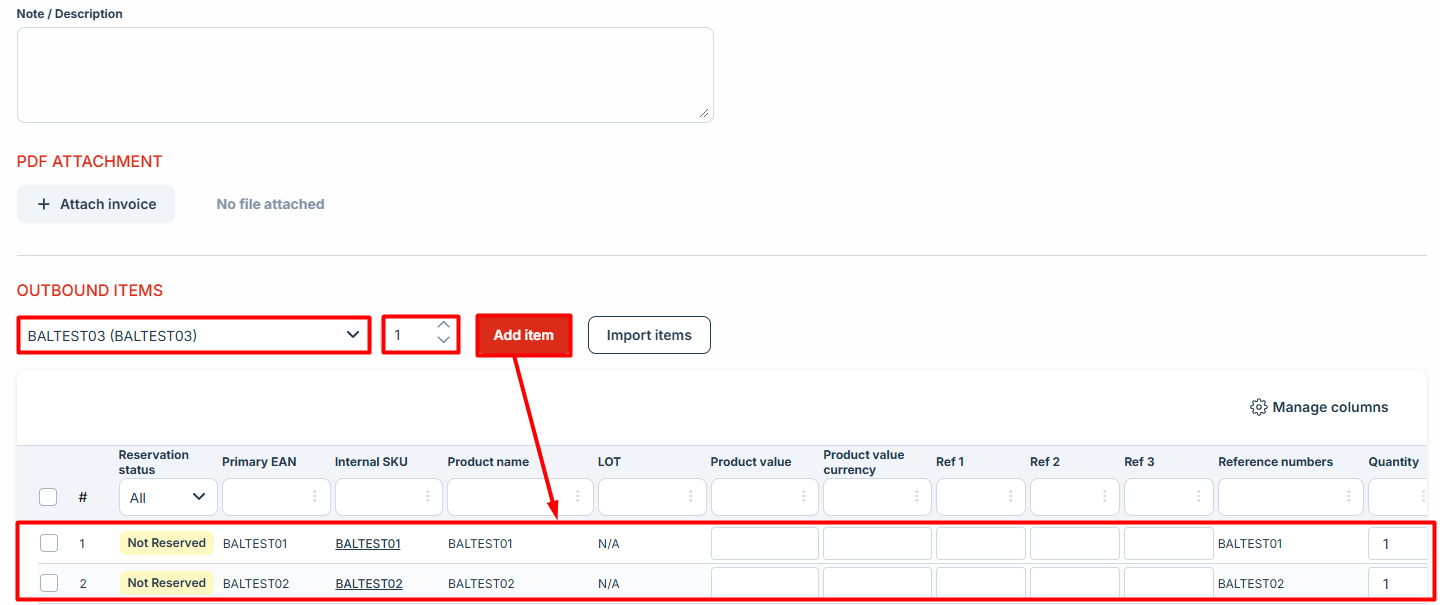Viewport: 1440px width, 605px height.
Task: Click the Attach invoice button
Action: [x=96, y=204]
